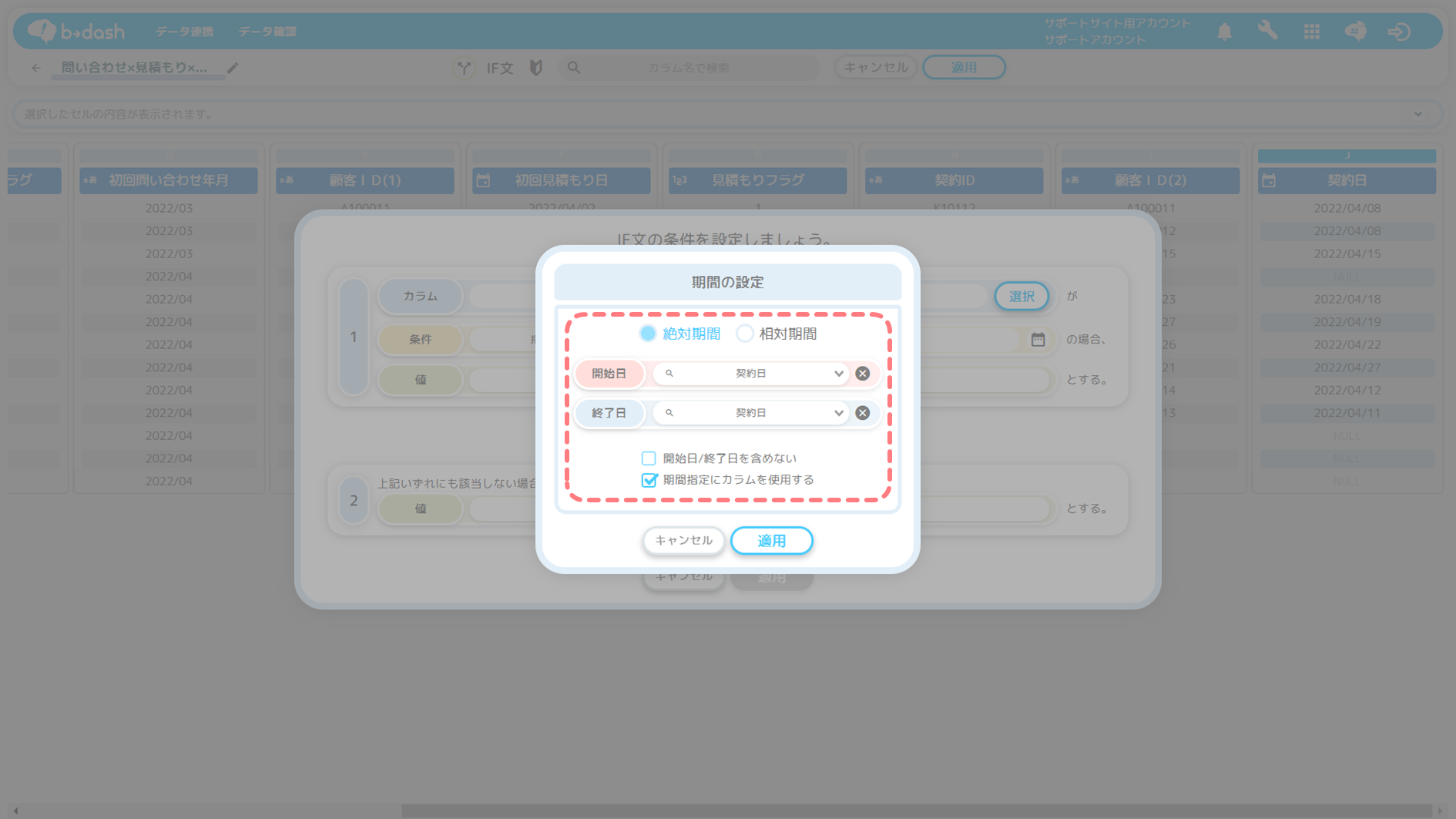The image size is (1456, 819).
Task: Select the 契約日 column header
Action: 1347,180
